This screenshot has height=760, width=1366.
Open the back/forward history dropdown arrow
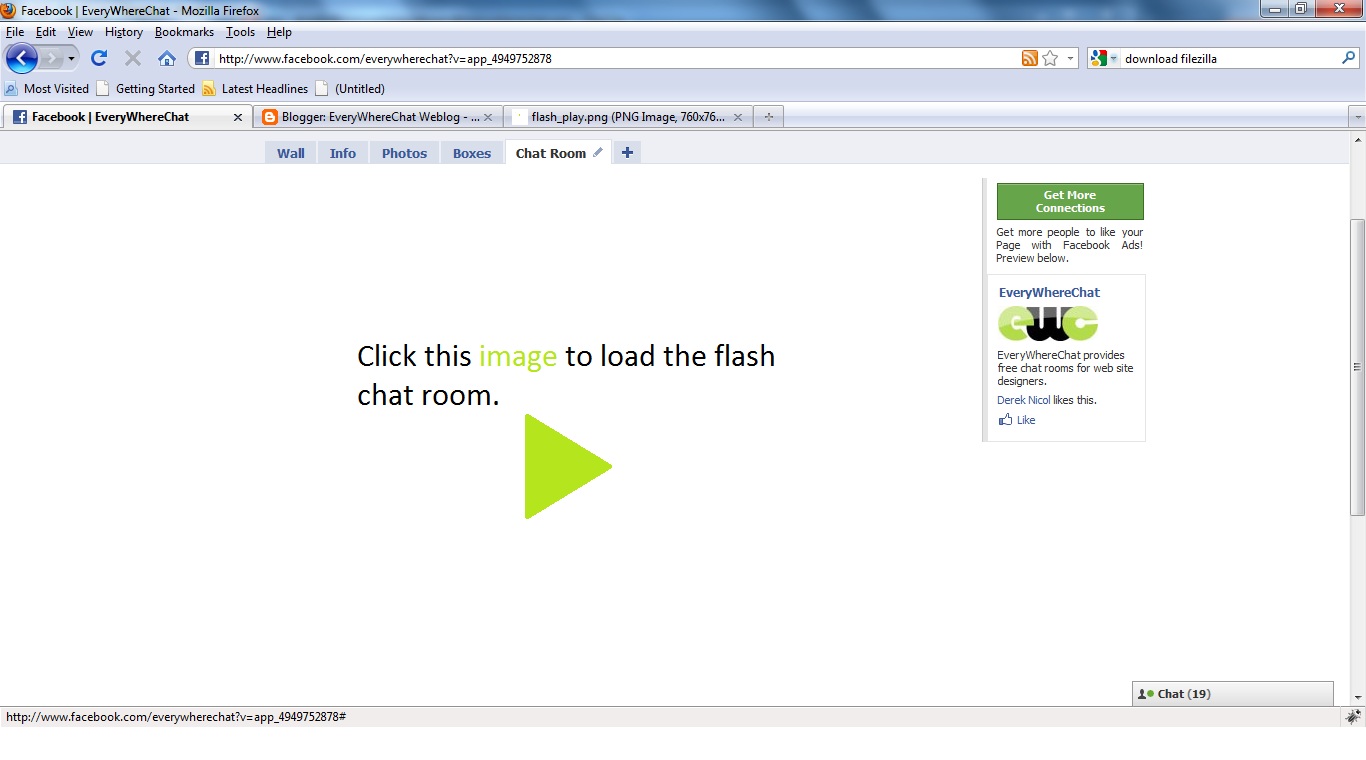pyautogui.click(x=71, y=59)
